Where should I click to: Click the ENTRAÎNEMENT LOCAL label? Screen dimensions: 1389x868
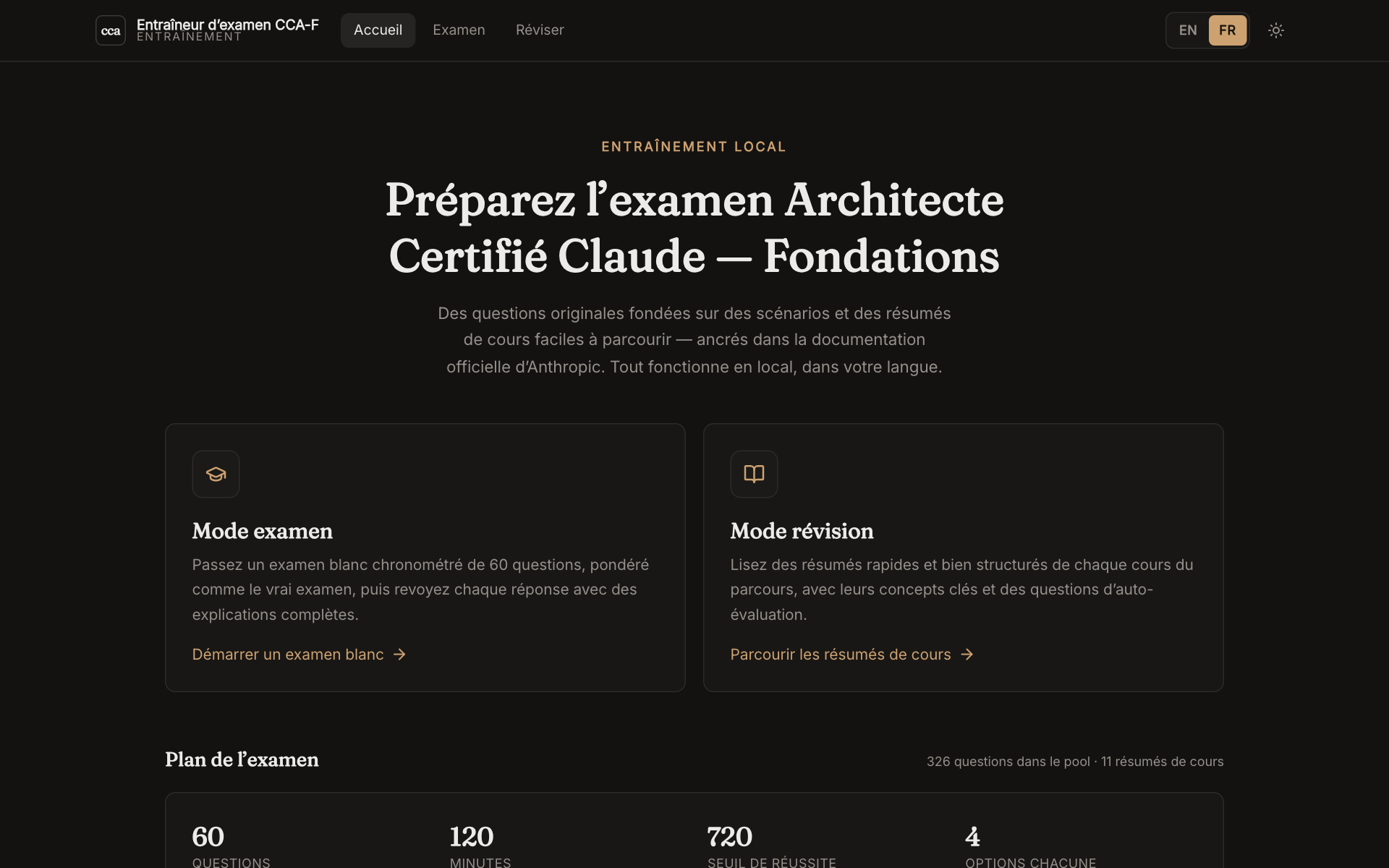[694, 147]
